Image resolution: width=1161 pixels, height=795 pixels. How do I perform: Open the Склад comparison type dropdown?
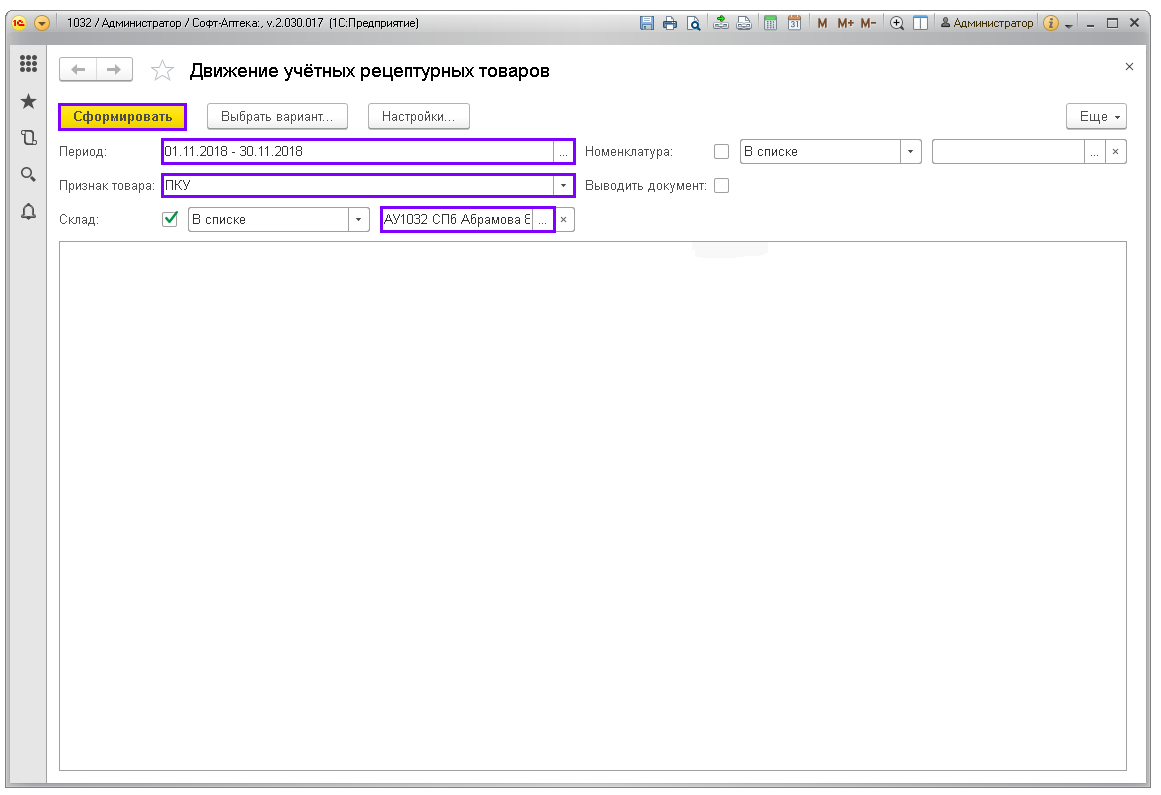pyautogui.click(x=359, y=219)
